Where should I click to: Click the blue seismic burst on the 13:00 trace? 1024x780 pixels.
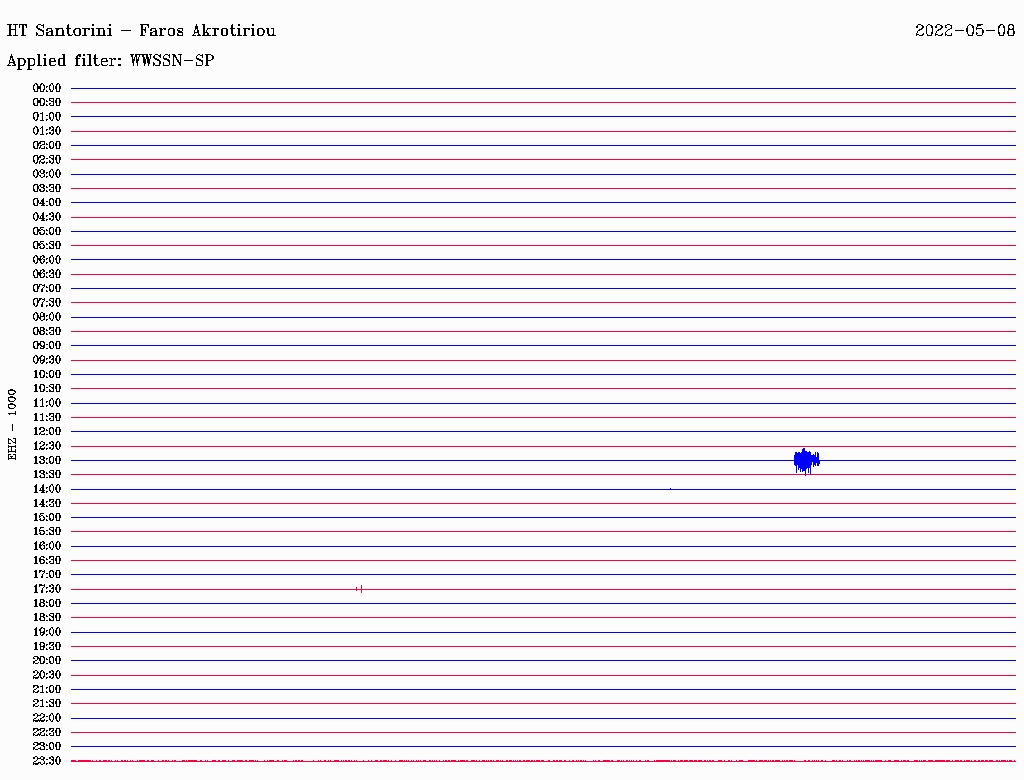click(x=807, y=461)
